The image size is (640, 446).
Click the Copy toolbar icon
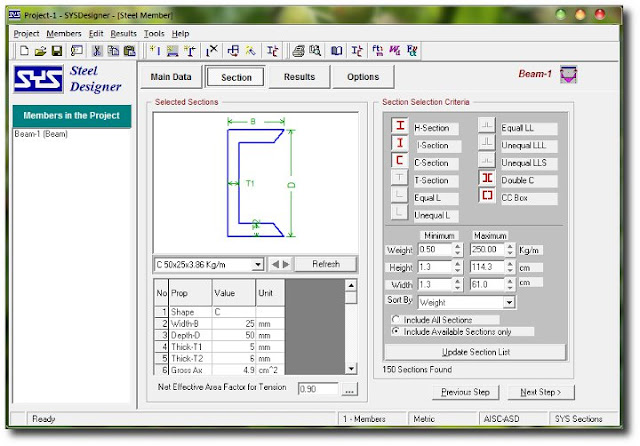[x=113, y=51]
